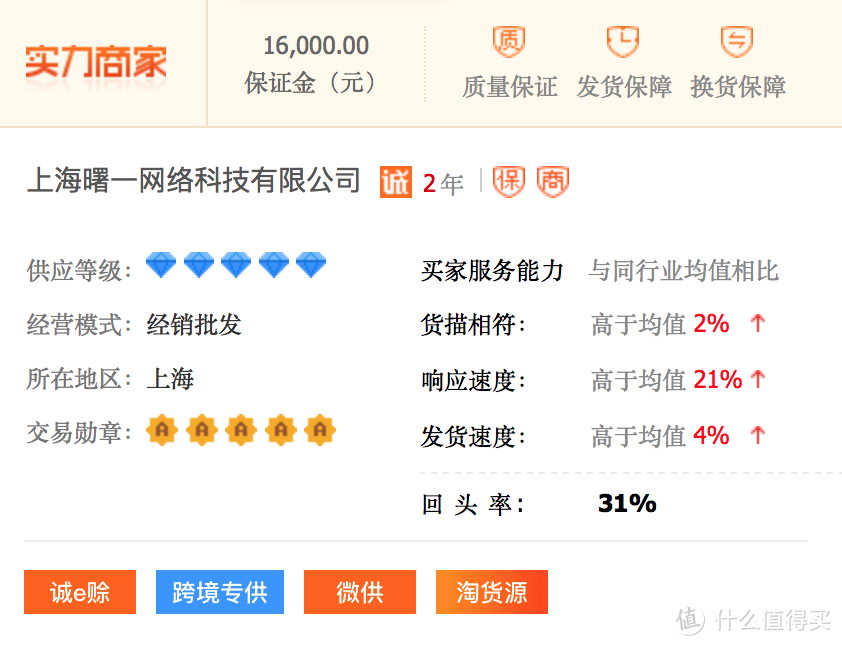Click the 商 merchant shield beside company name
This screenshot has width=842, height=646.
(552, 181)
